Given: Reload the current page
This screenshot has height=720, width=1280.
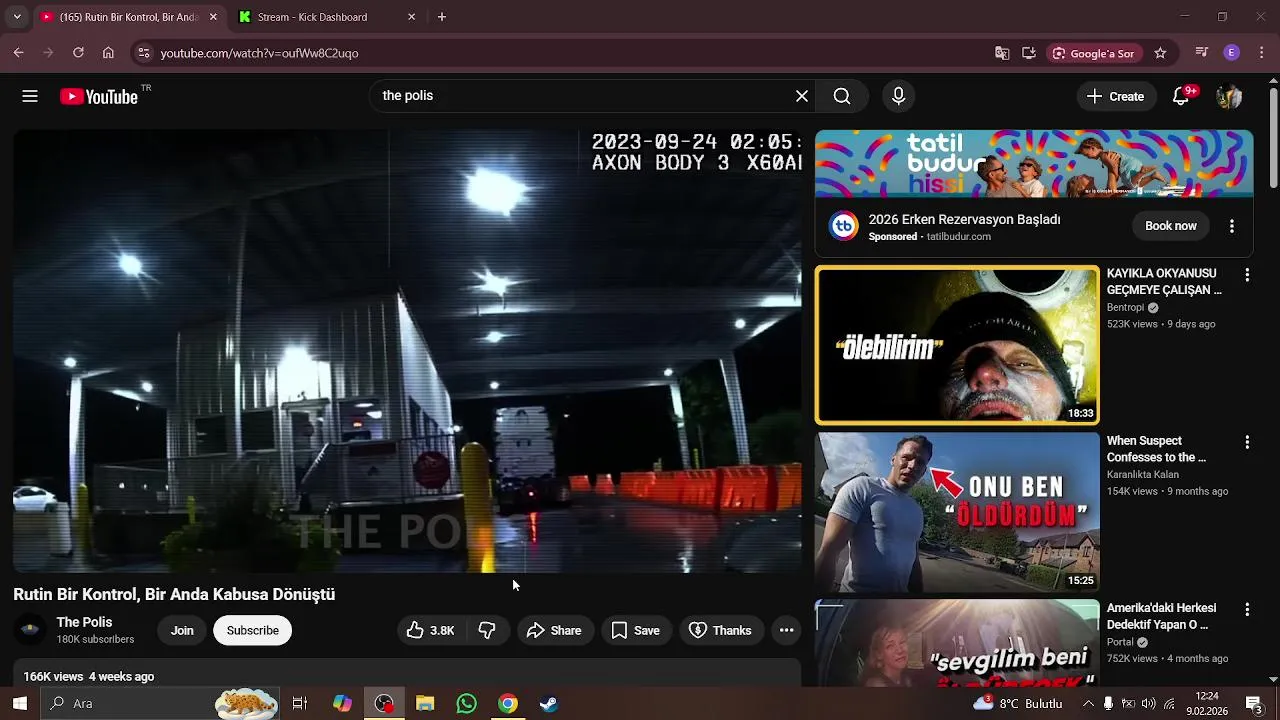Looking at the screenshot, I should (x=78, y=53).
